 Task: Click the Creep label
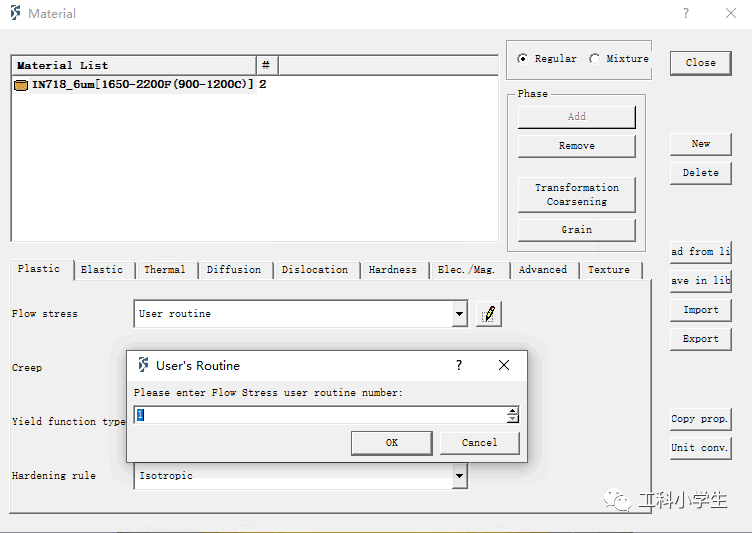[x=27, y=368]
